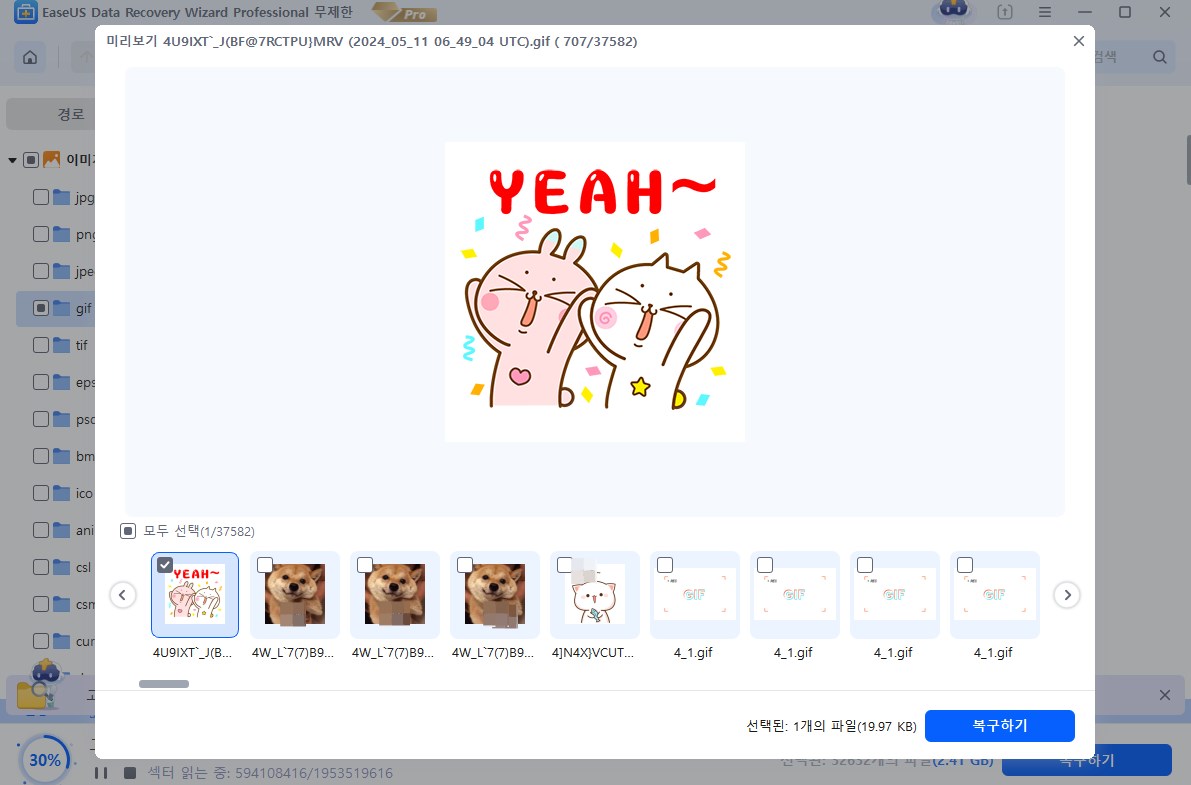Toggle the ico folder checkbox
The height and width of the screenshot is (785, 1191).
click(x=41, y=493)
